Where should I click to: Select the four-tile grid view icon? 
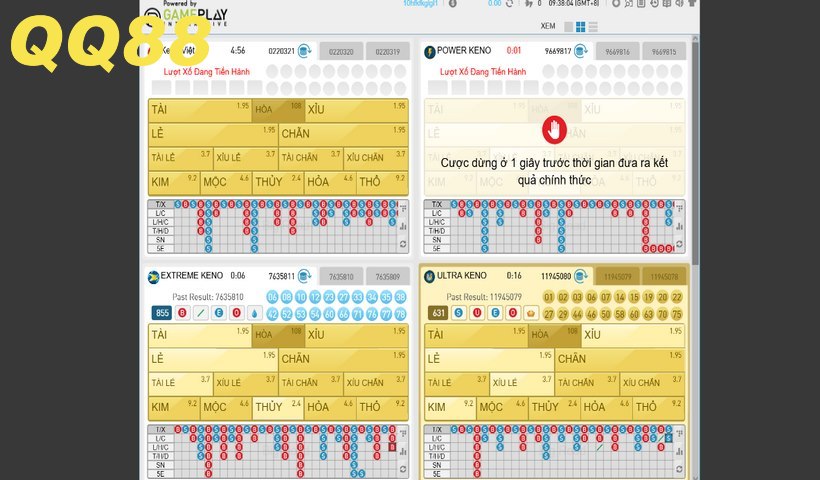coord(580,27)
